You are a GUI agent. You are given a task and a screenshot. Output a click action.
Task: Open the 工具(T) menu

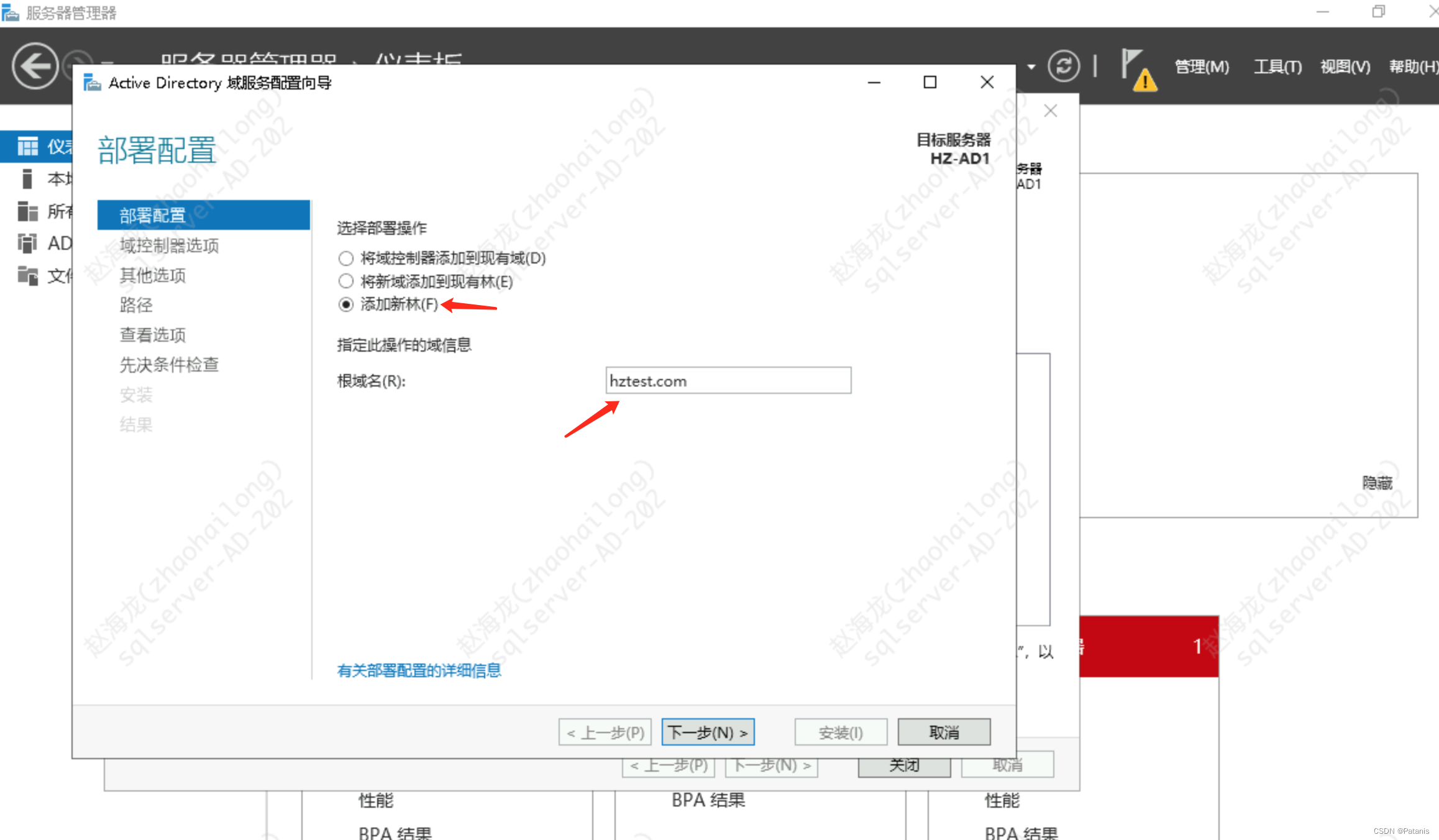tap(1277, 66)
